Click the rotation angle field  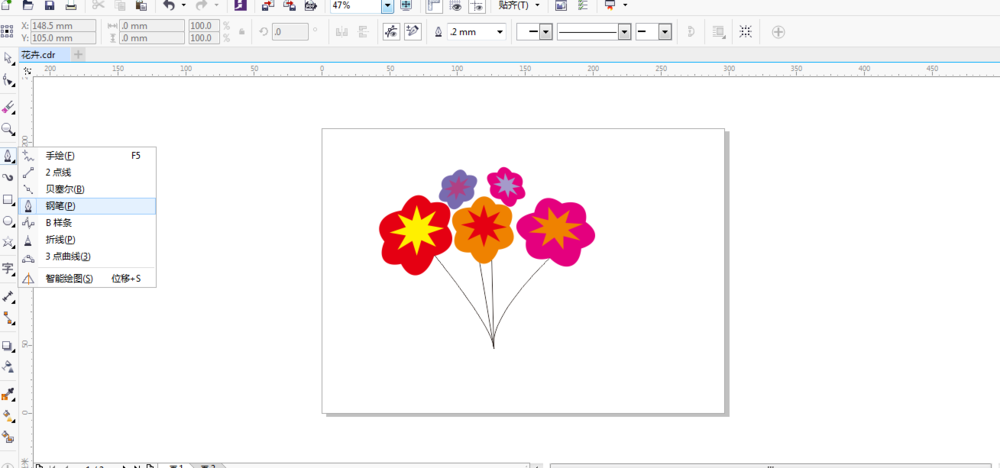pyautogui.click(x=290, y=31)
